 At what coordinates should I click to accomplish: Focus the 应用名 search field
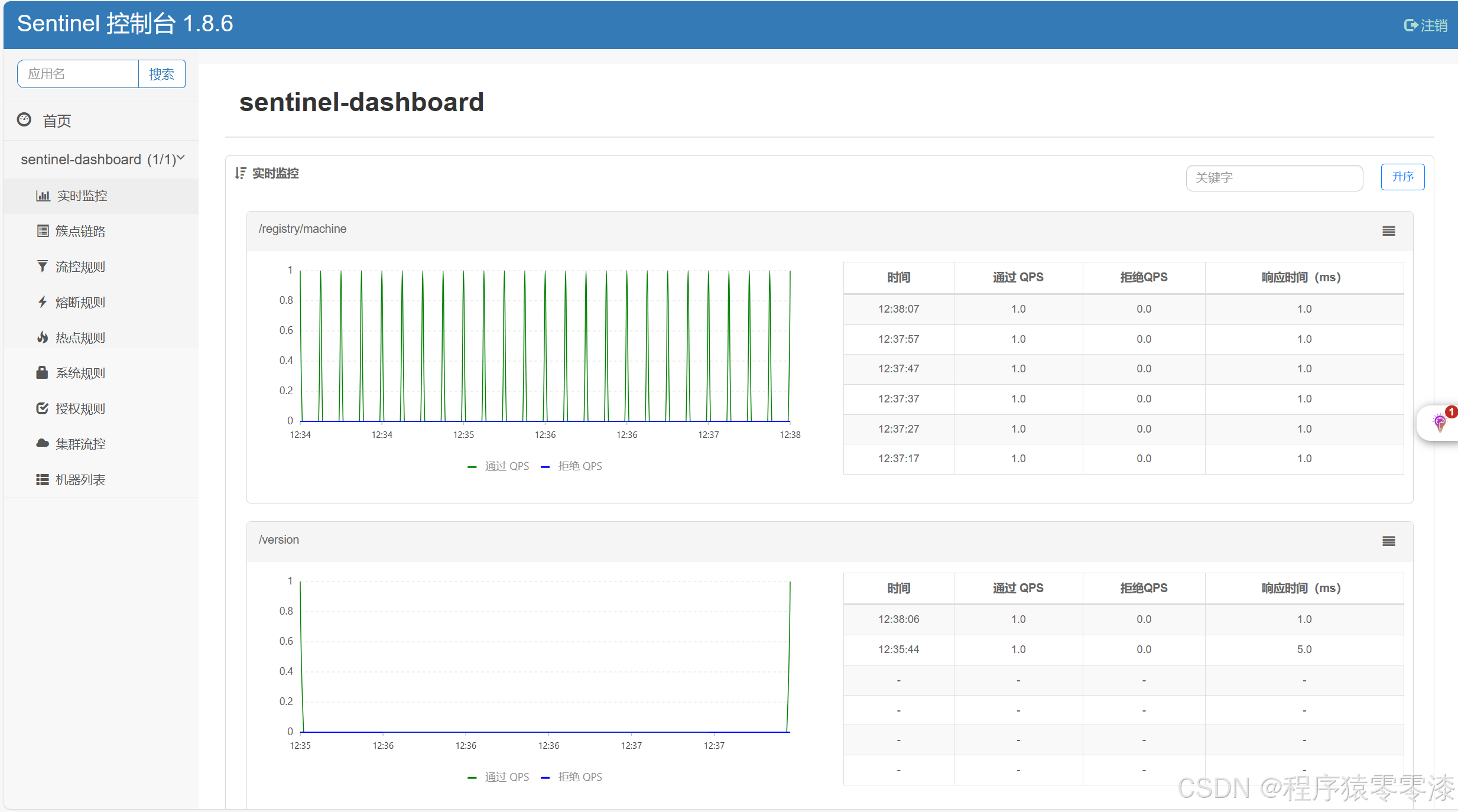coord(78,74)
